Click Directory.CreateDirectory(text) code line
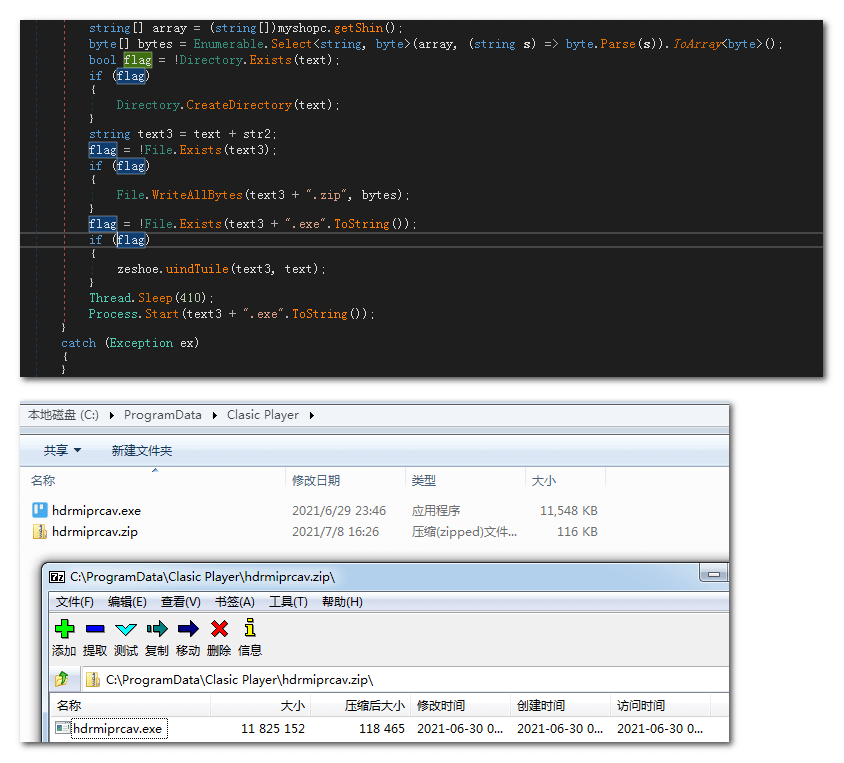The height and width of the screenshot is (763, 844). coord(228,105)
